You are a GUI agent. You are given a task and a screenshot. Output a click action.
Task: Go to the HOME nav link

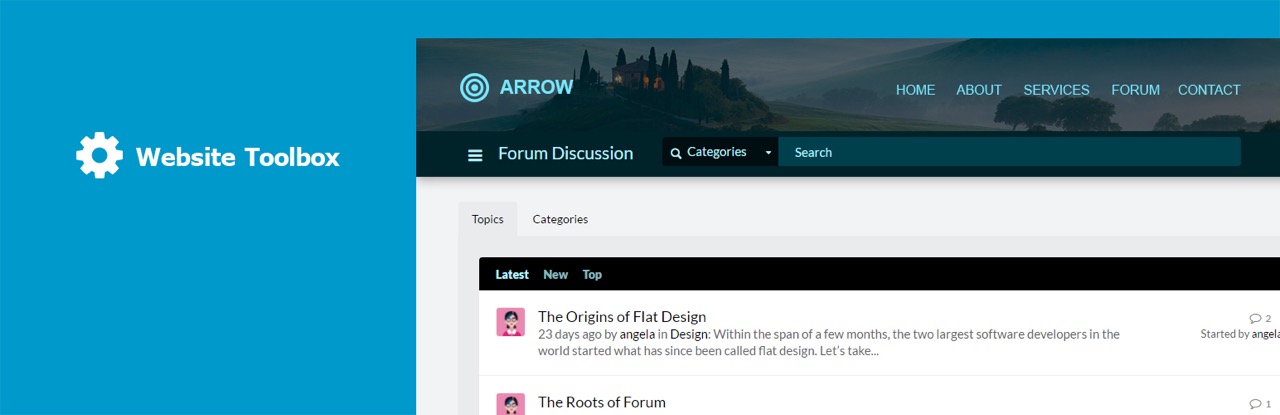915,90
